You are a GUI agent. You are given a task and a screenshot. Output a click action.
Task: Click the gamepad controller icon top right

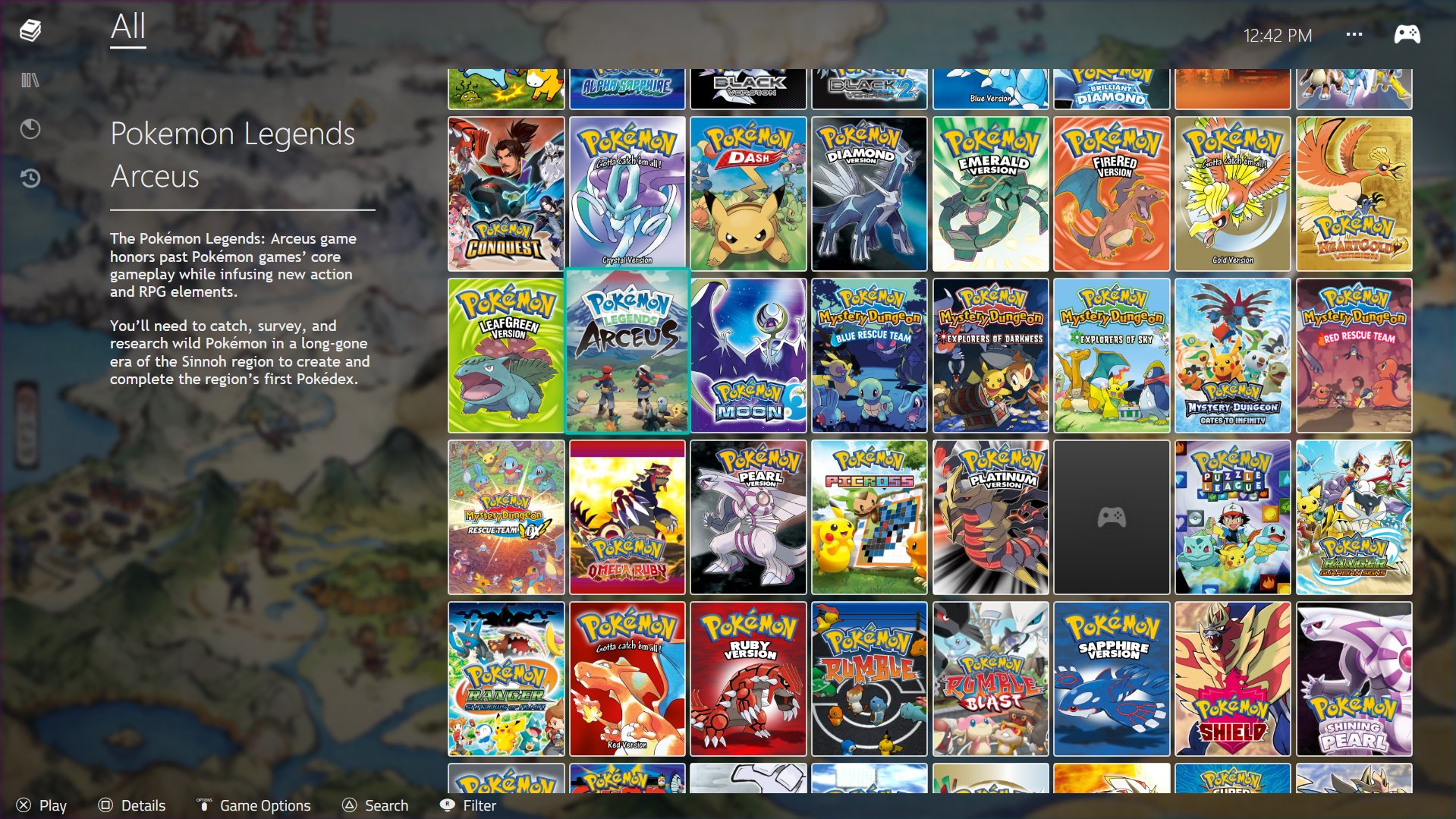click(x=1407, y=34)
